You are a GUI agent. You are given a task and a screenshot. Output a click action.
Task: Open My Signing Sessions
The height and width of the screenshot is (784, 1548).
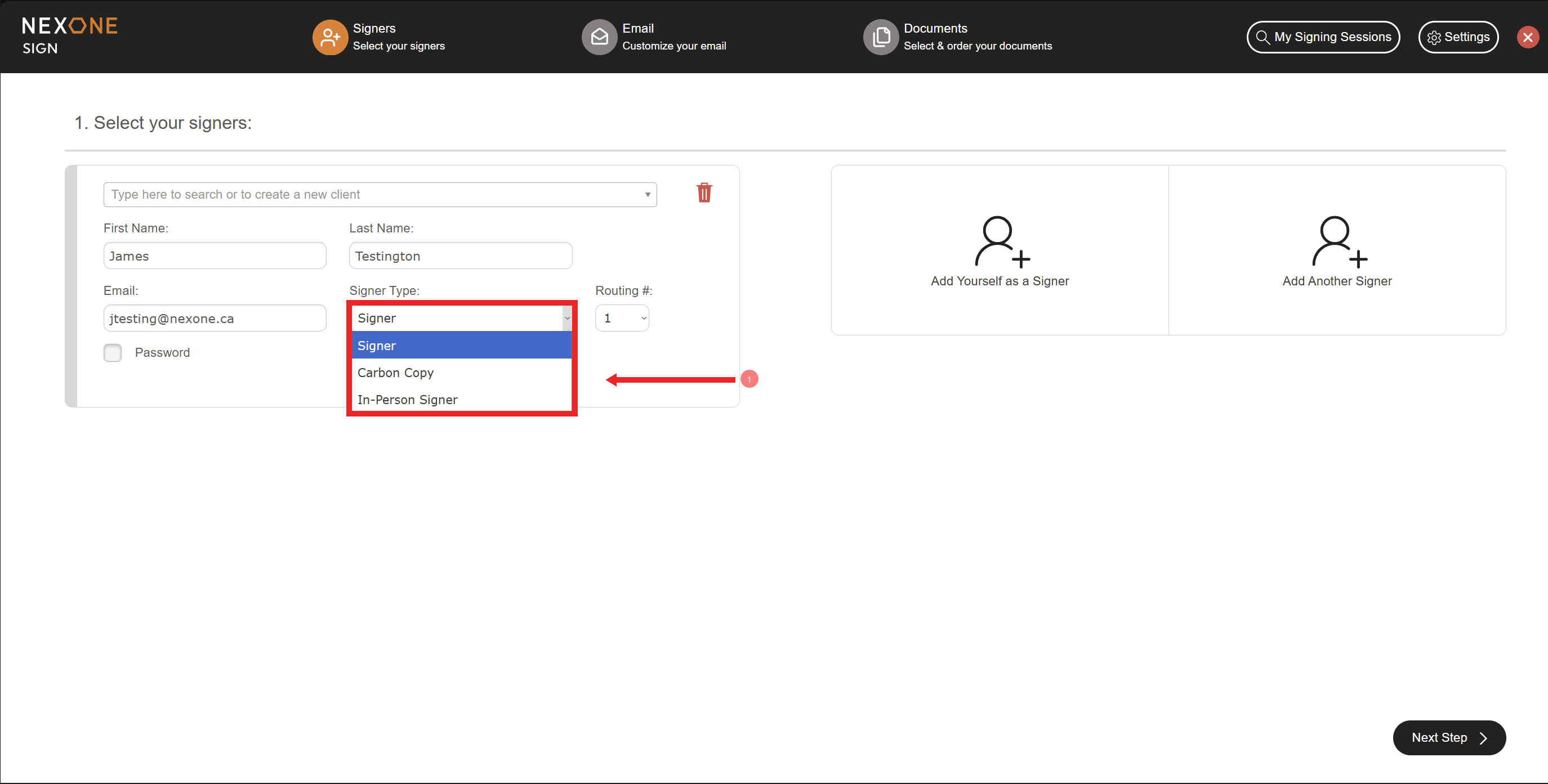pyautogui.click(x=1323, y=37)
